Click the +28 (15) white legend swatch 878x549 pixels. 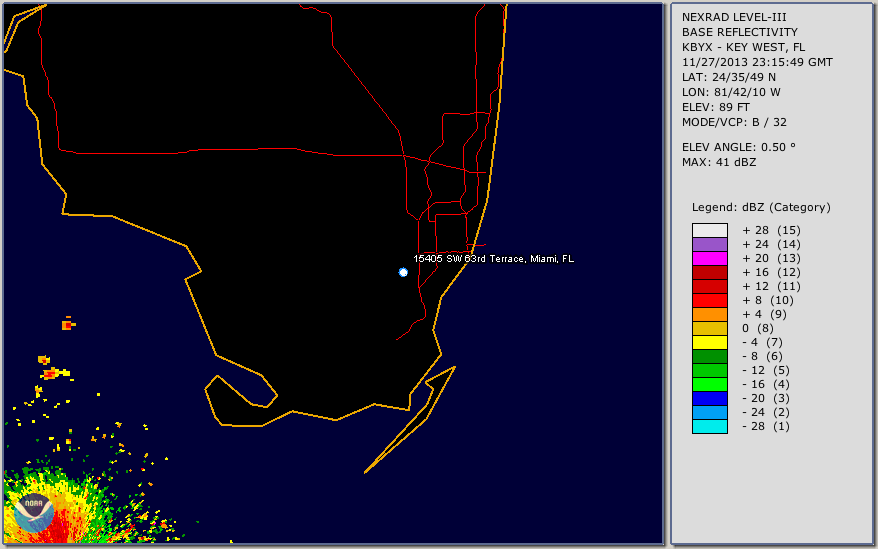(x=709, y=230)
